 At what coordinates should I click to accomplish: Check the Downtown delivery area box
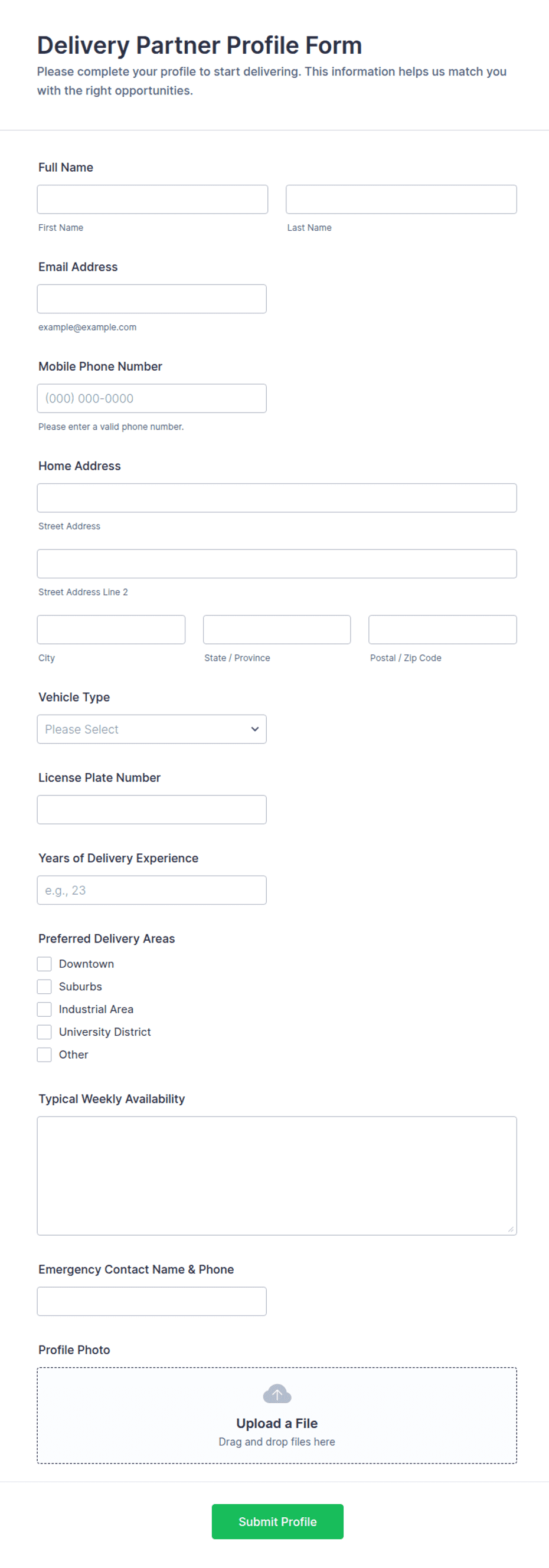pos(44,964)
